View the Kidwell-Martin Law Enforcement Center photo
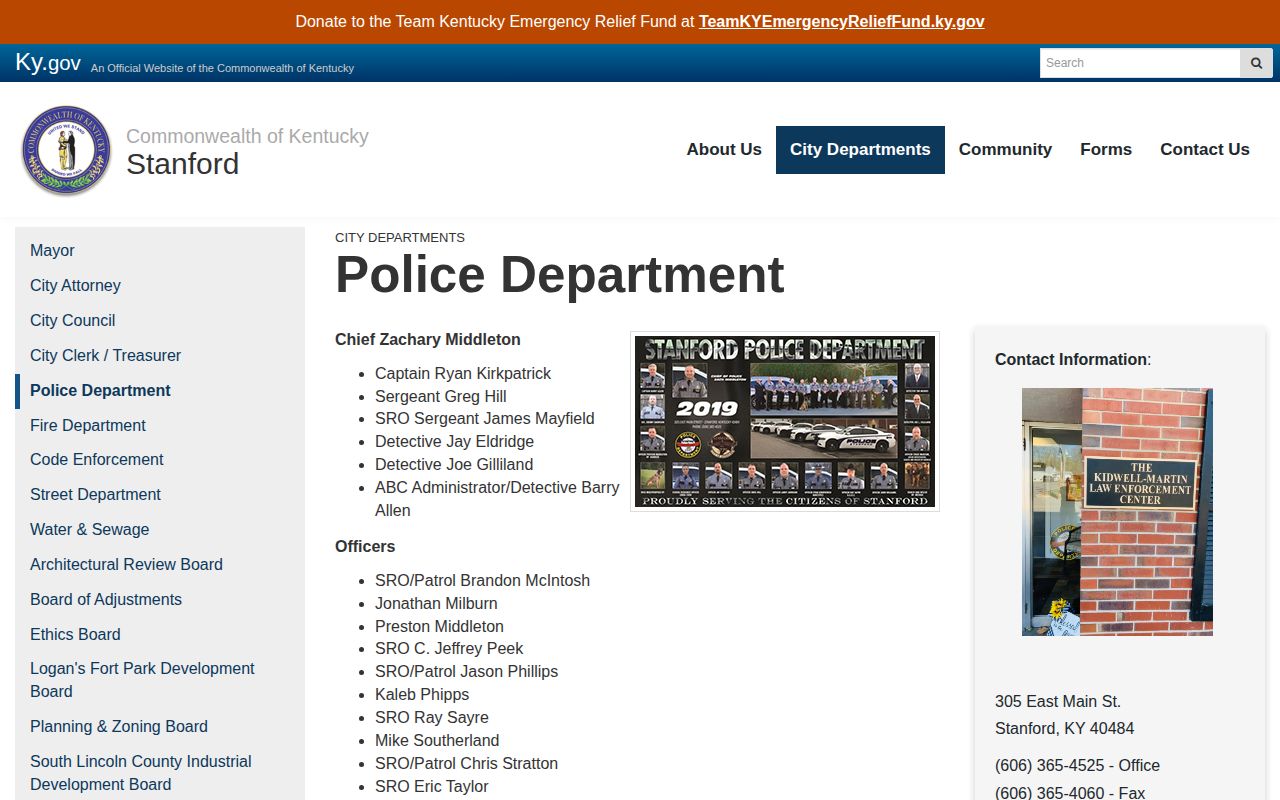 coord(1117,512)
